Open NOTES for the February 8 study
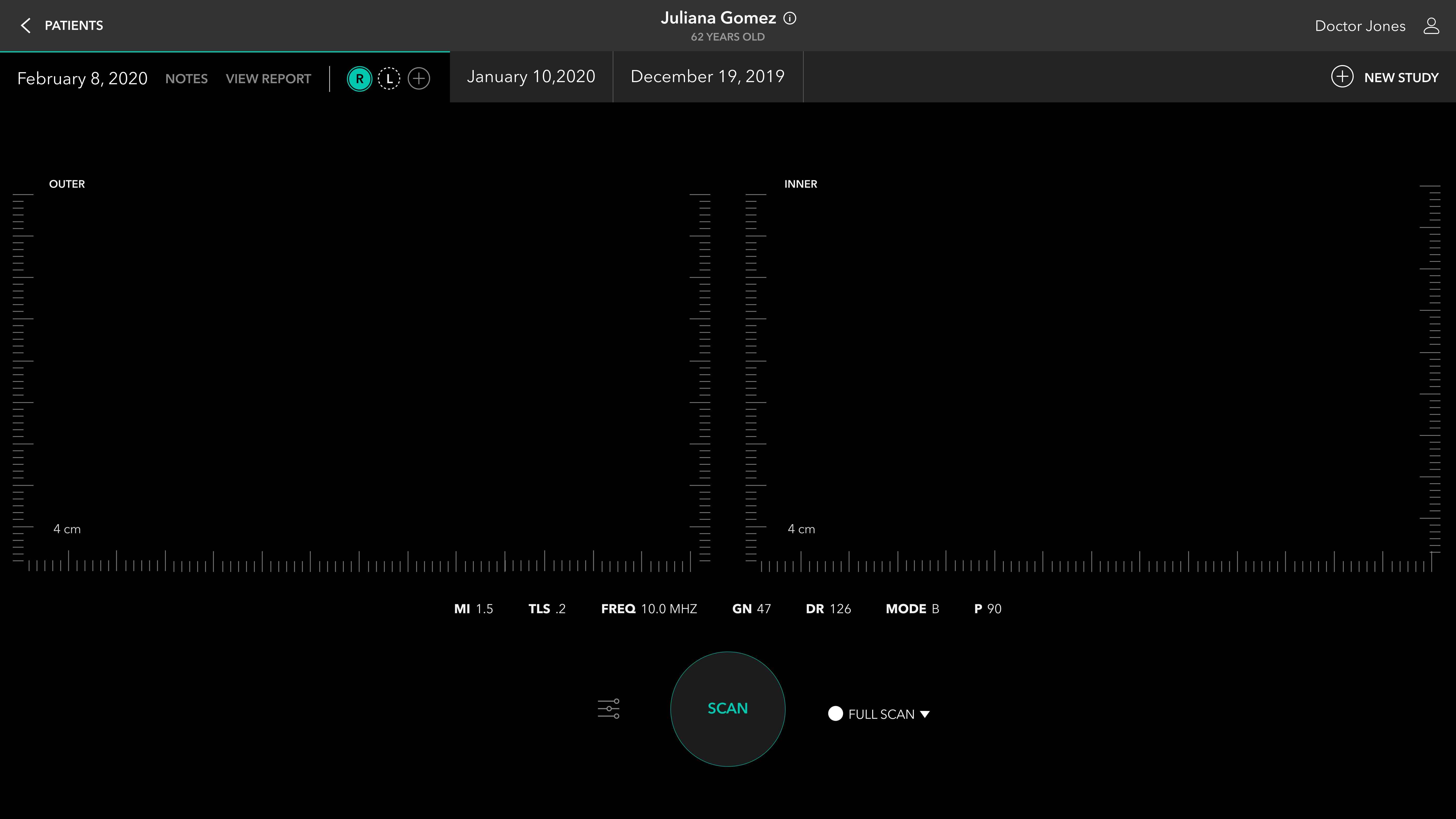Viewport: 1456px width, 819px height. click(186, 79)
